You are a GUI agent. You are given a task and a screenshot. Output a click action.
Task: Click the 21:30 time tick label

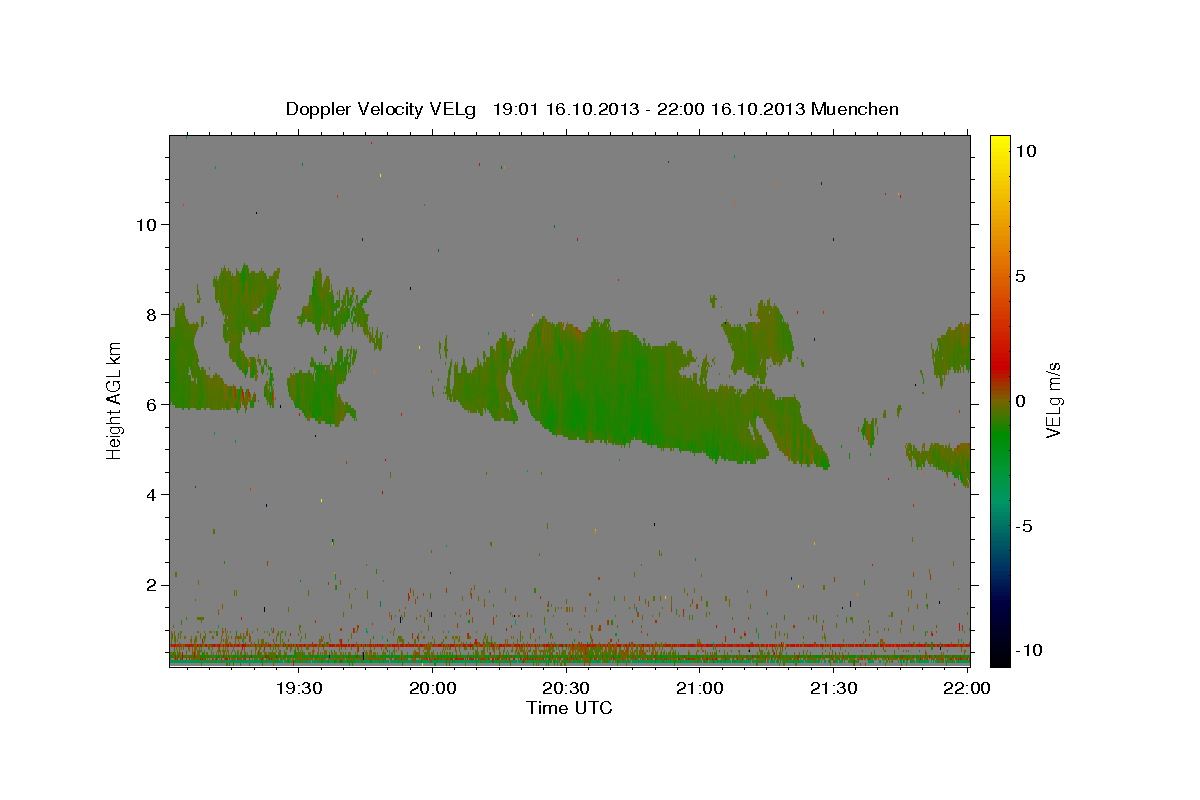pos(833,688)
